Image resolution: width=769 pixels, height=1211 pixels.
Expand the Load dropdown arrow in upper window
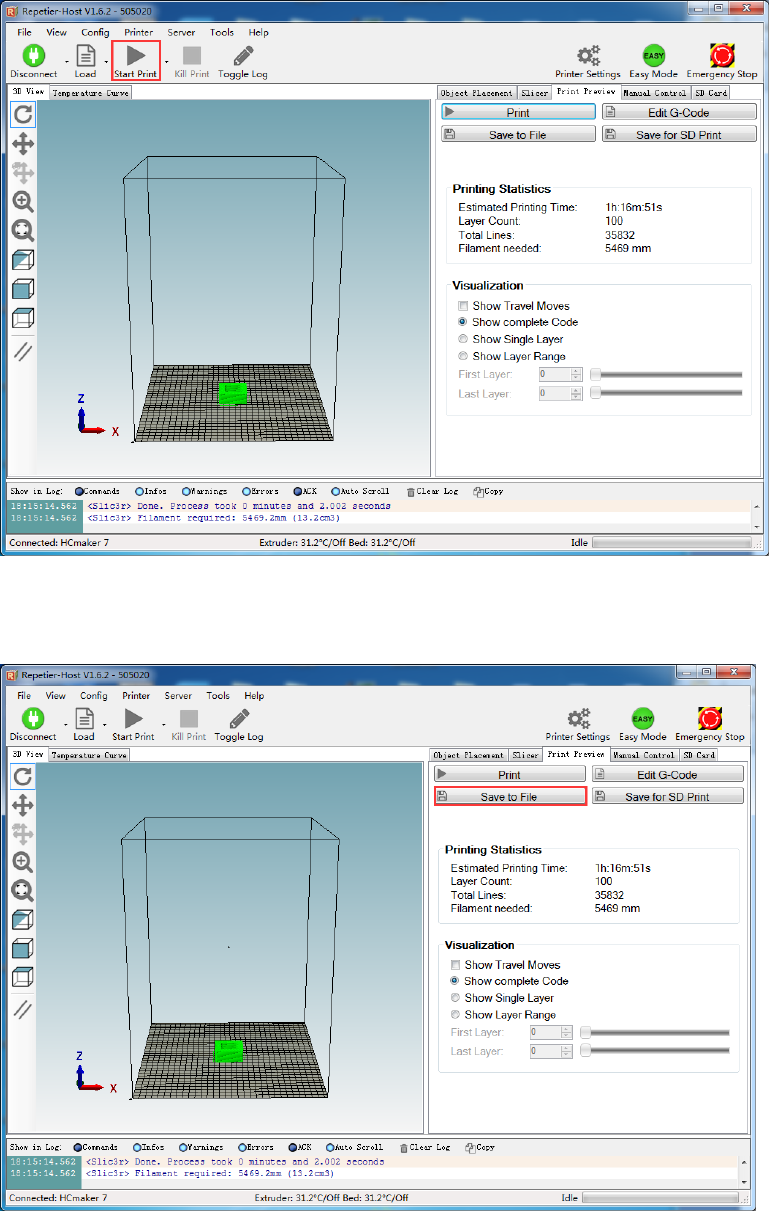106,61
